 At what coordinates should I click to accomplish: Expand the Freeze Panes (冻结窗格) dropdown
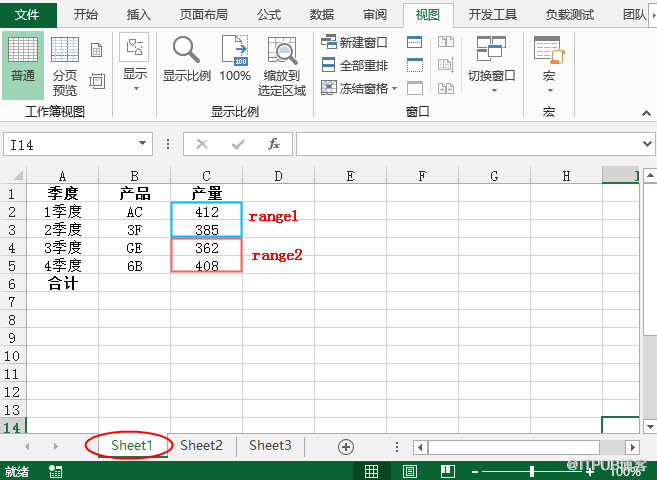point(360,88)
